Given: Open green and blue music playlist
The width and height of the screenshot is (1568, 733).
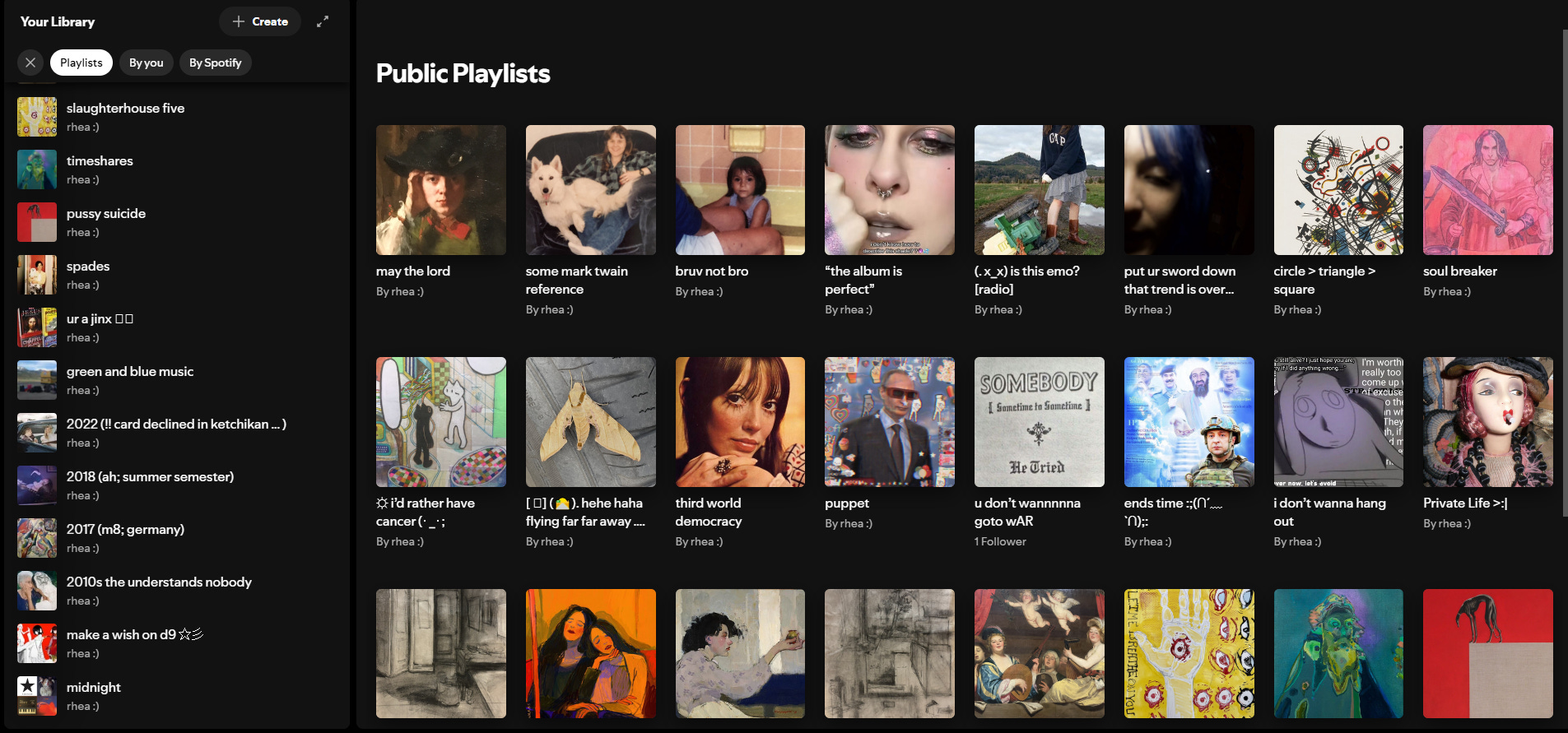Looking at the screenshot, I should (177, 380).
